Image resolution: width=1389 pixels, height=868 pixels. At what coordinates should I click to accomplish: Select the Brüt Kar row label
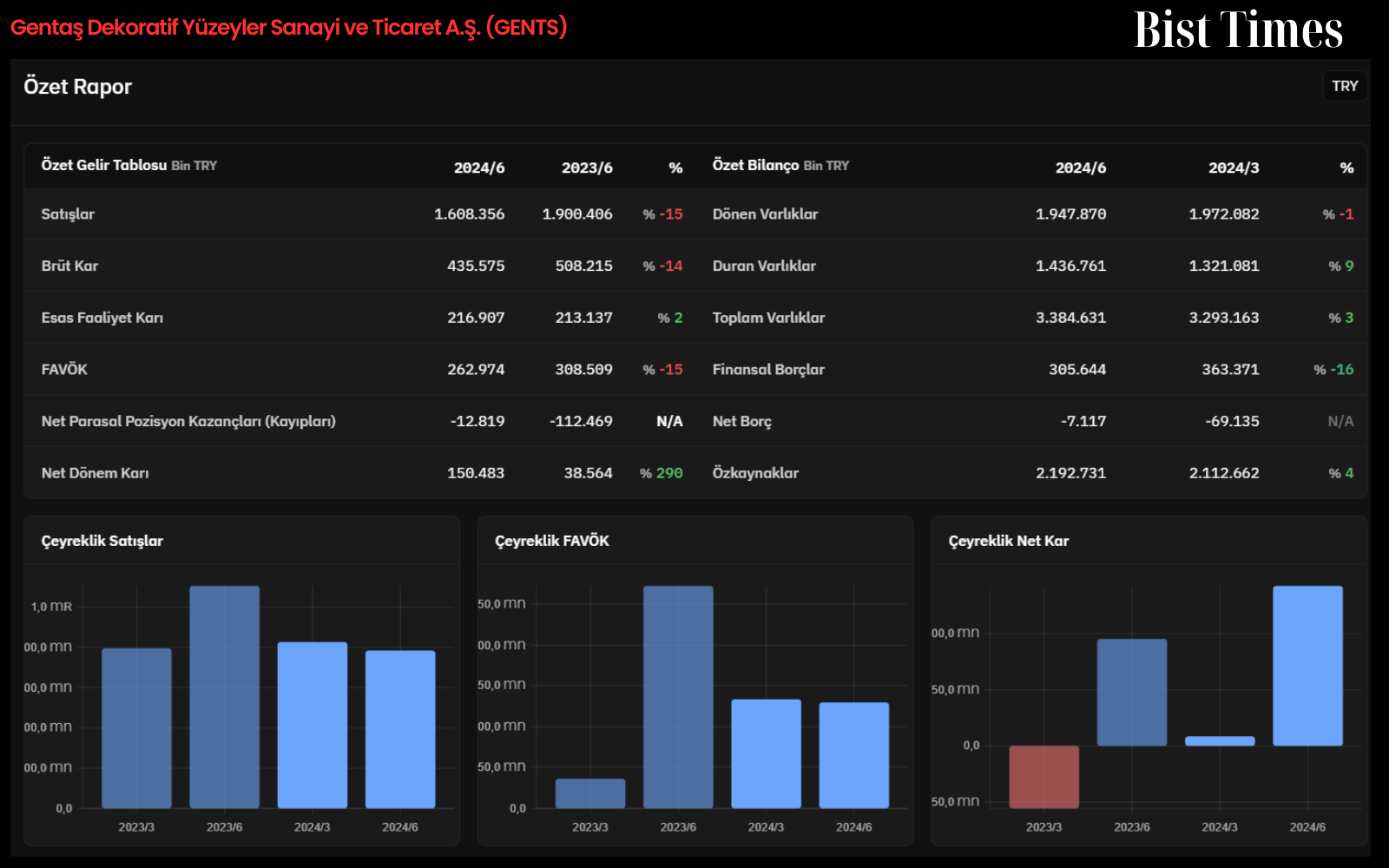(70, 266)
